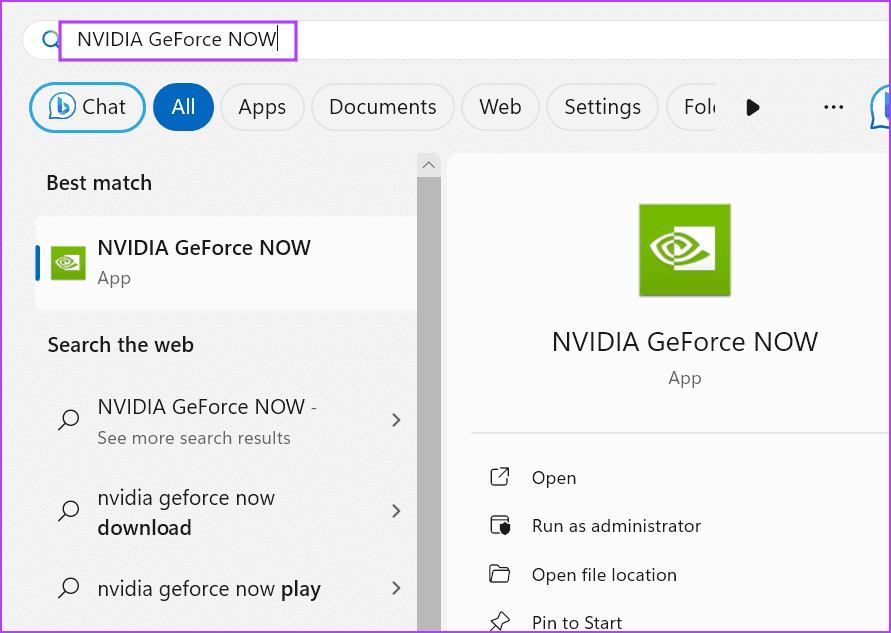
Task: Expand chevron for 'nvidia geforce now download'
Action: [396, 511]
